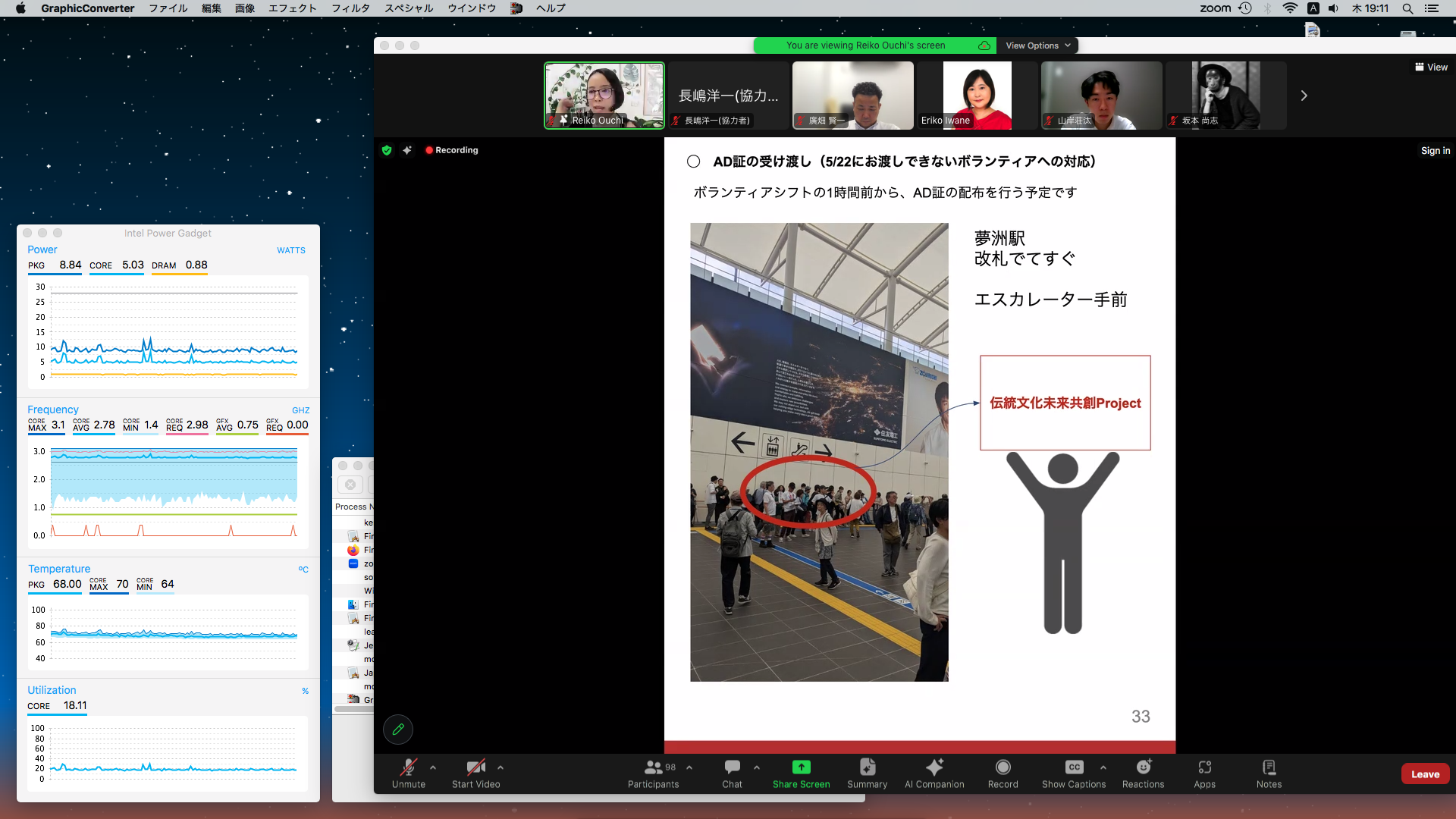Expand the View Options dropdown

coord(1037,45)
